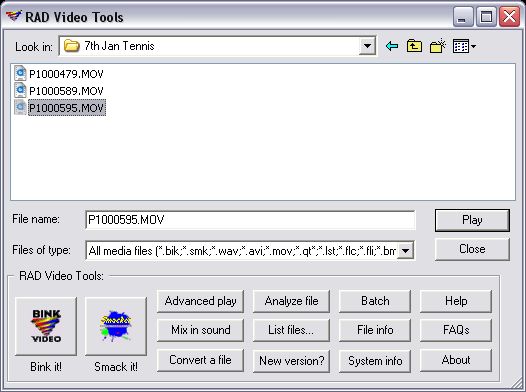Open the About dialog

click(x=456, y=360)
